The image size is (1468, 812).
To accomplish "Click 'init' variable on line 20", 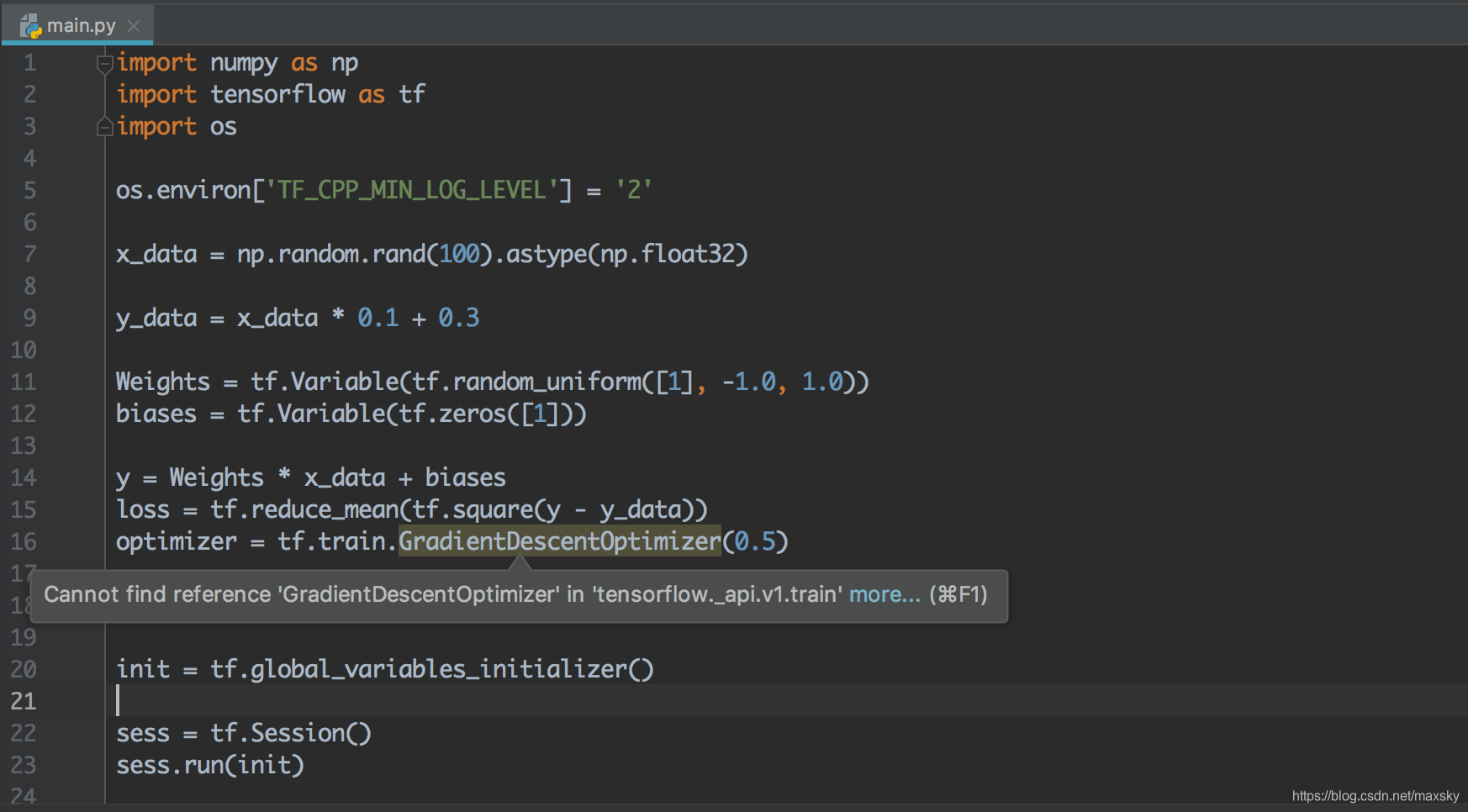I will [143, 670].
